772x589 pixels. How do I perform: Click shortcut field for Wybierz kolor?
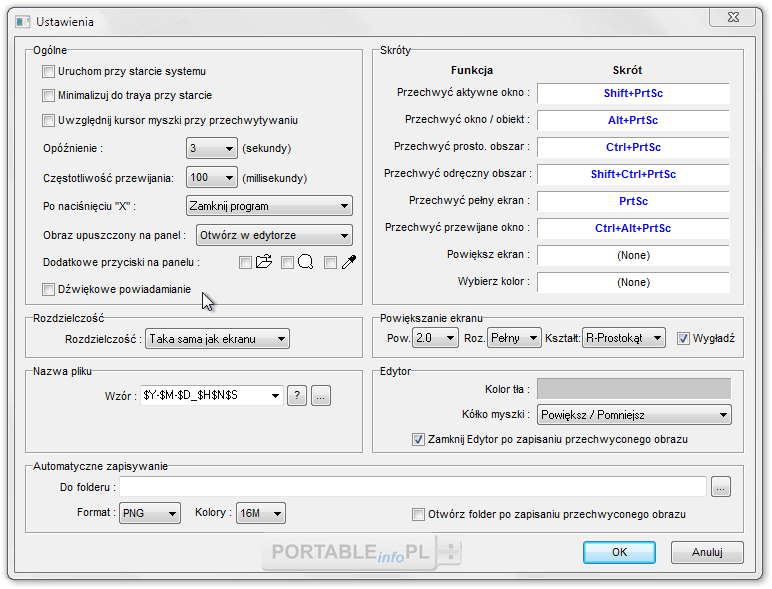(633, 283)
